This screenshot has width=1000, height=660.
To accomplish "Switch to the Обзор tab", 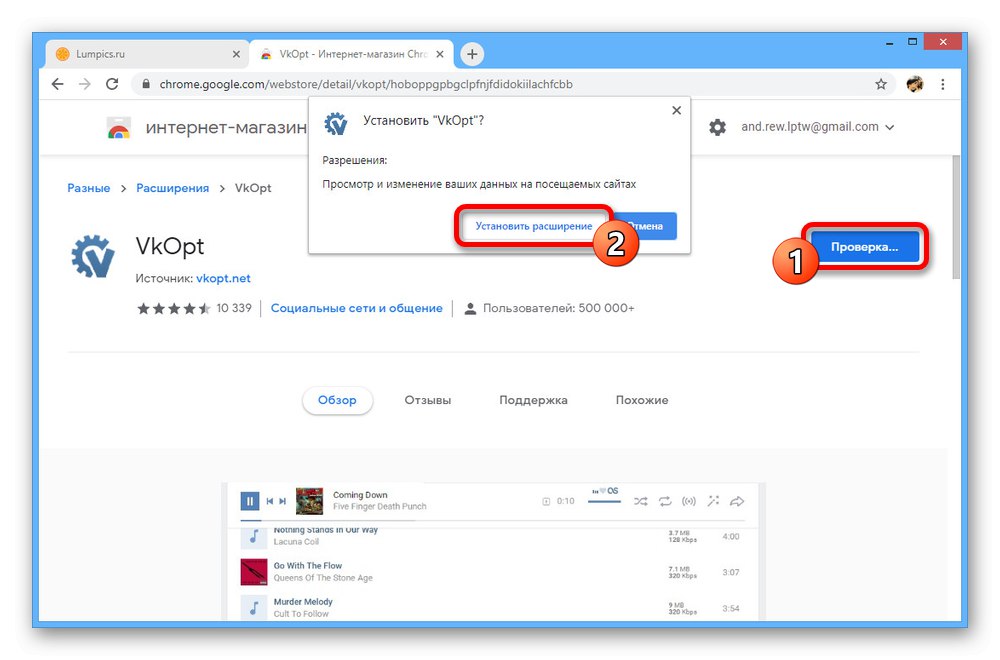I will (x=337, y=400).
